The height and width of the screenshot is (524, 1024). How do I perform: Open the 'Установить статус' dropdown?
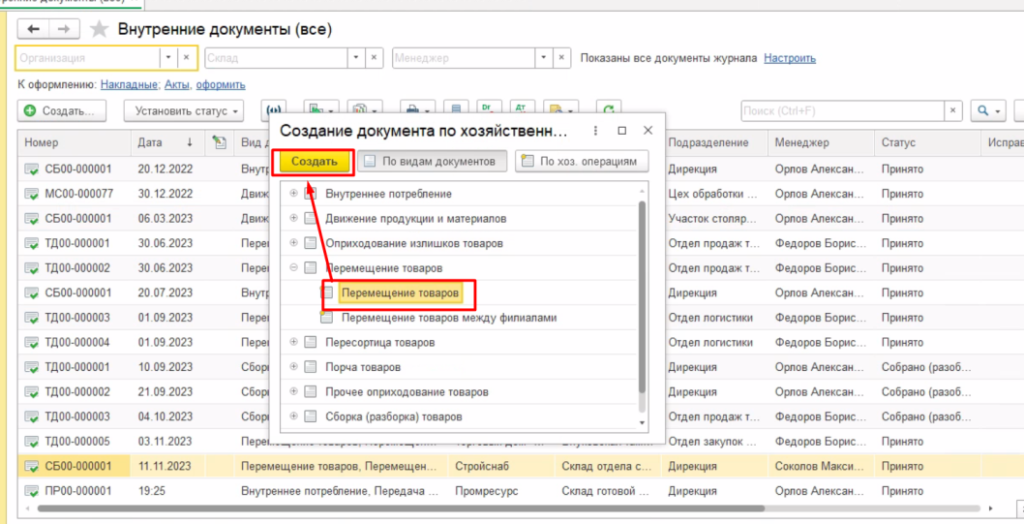coord(188,110)
